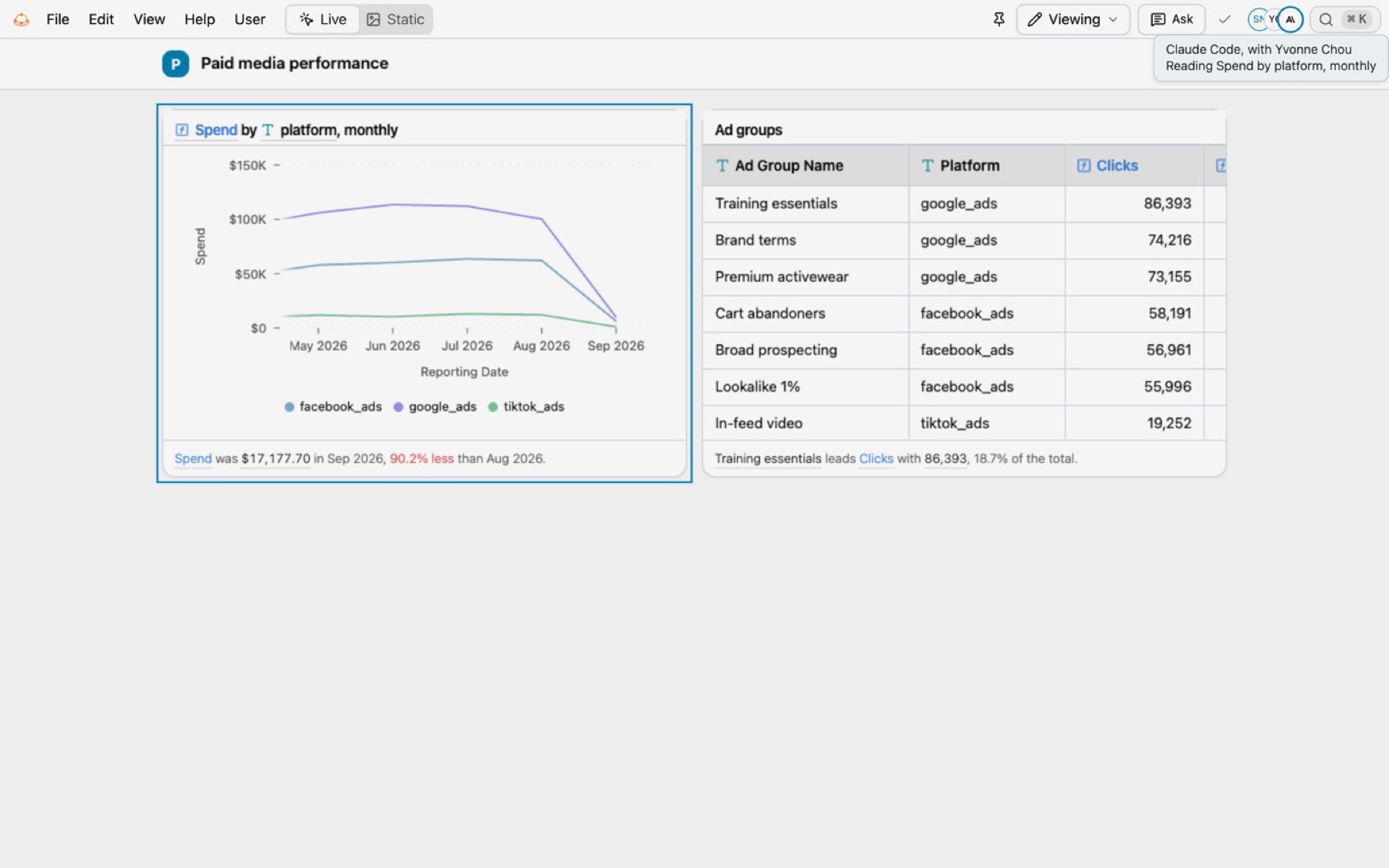
Task: Click the app logo icon at top left
Action: (x=22, y=19)
